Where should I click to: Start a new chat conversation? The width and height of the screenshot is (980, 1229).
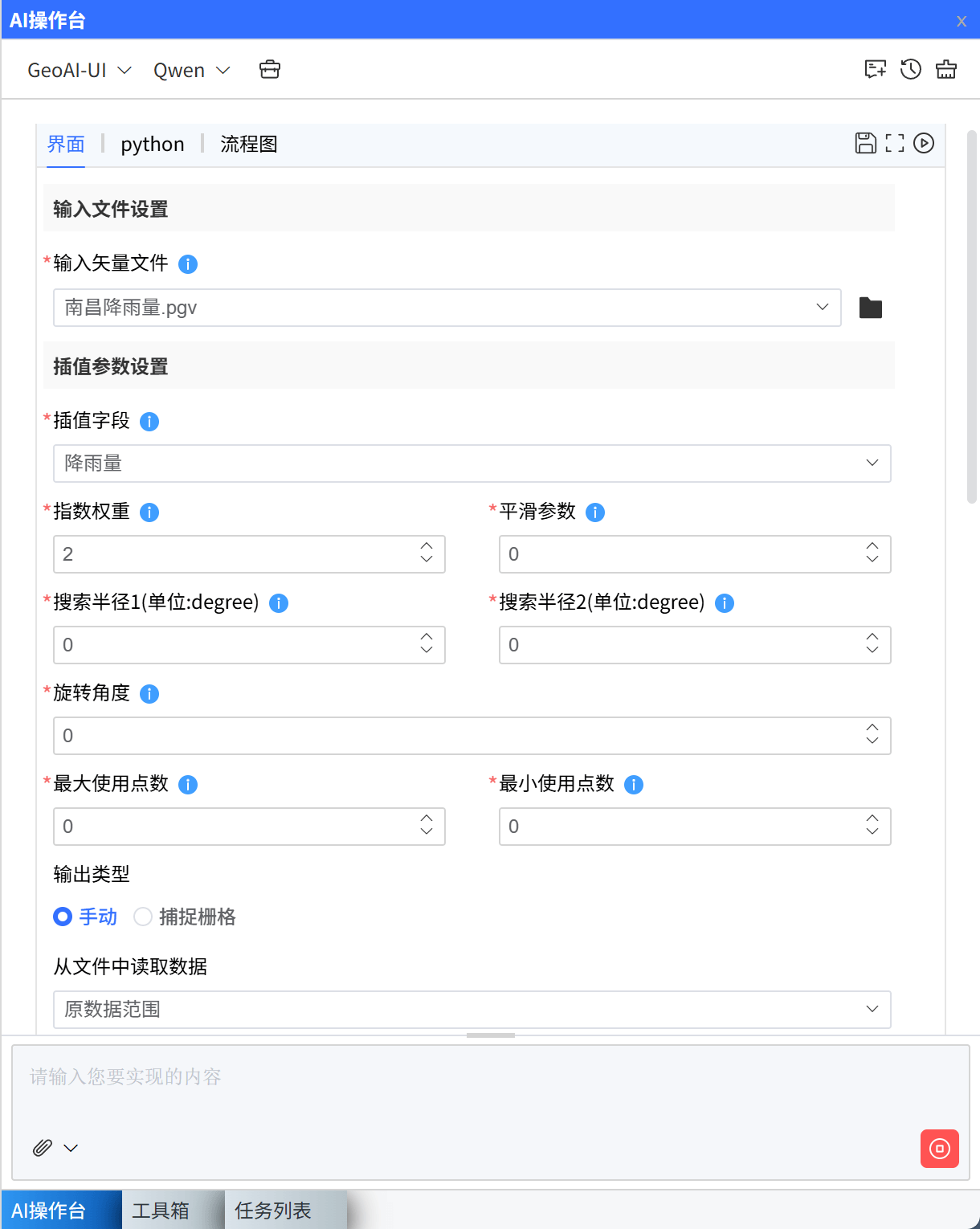[x=875, y=70]
